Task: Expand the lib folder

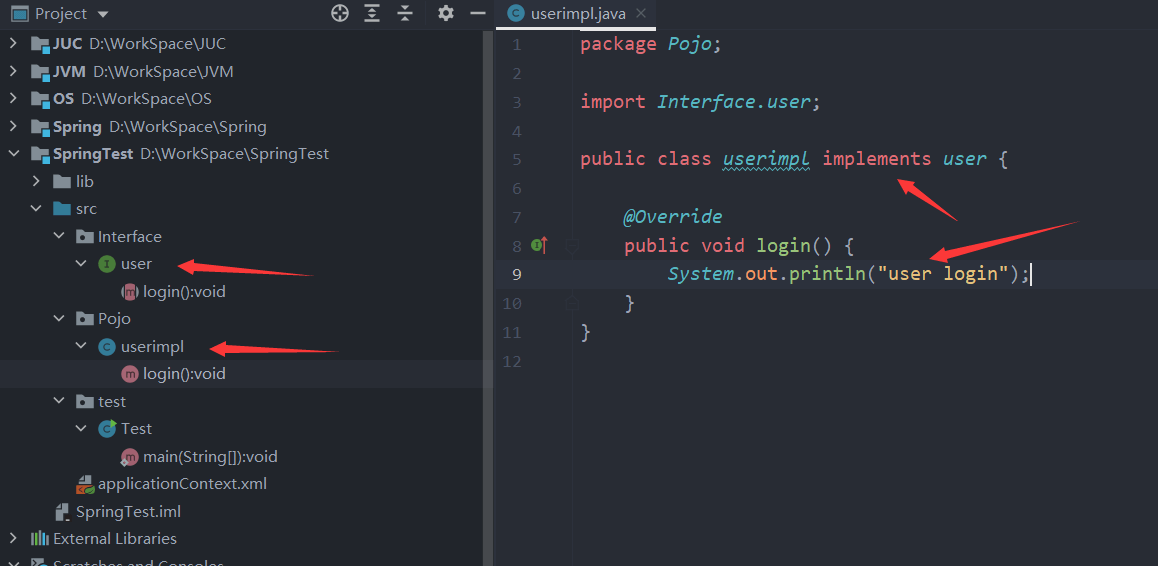Action: pyautogui.click(x=35, y=181)
